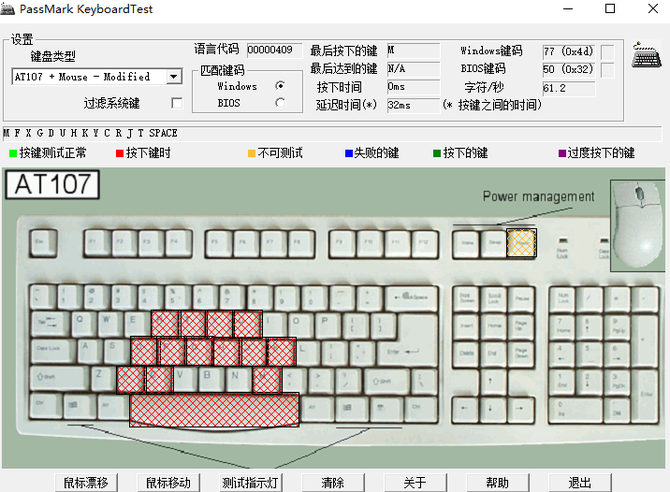Screen dimensions: 670x492
Task: Click the Sleep key in power management group
Action: [x=493, y=244]
